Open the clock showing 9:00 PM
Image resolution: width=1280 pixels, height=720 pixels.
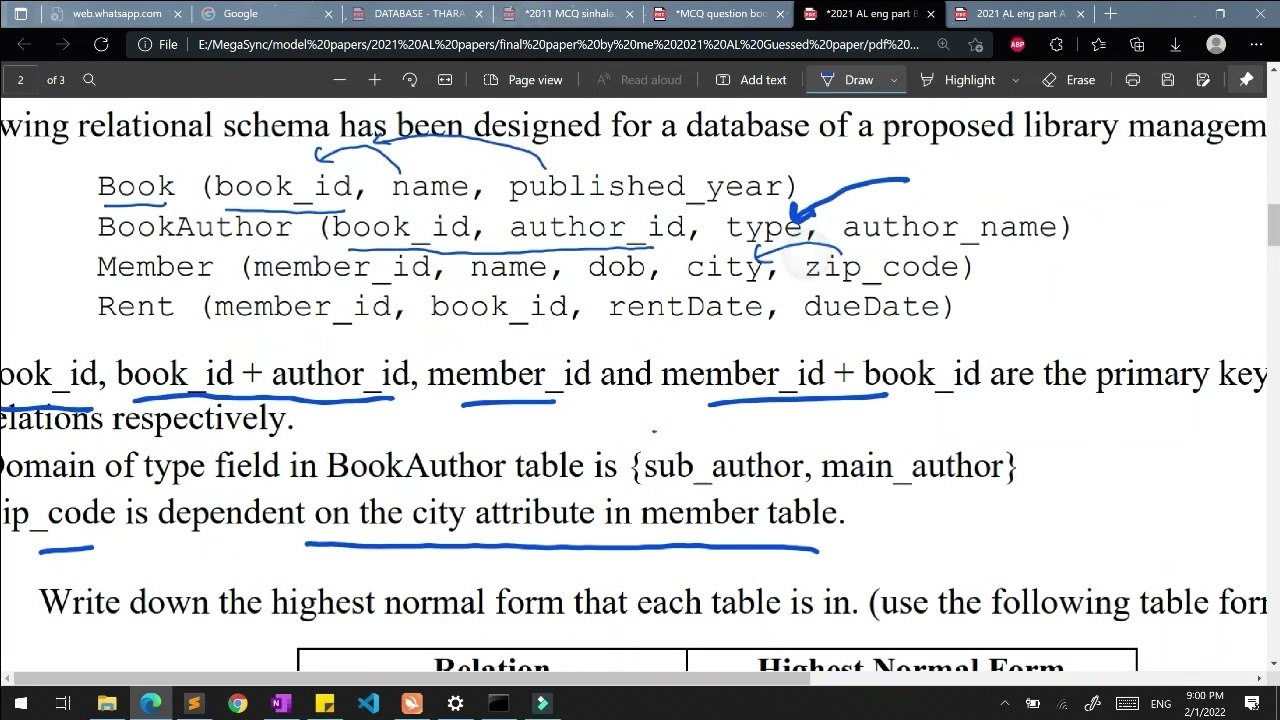tap(1204, 704)
